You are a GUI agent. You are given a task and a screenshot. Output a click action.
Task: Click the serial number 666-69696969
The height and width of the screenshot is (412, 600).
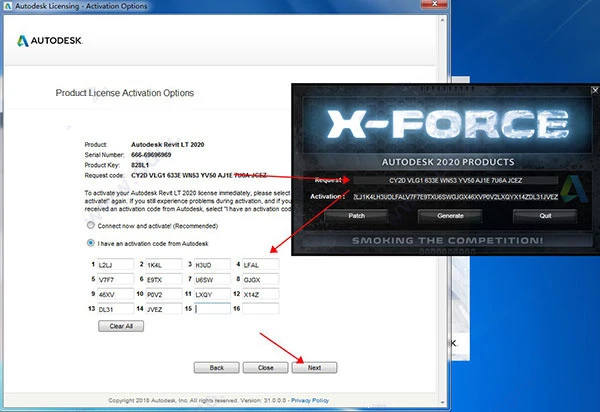pyautogui.click(x=151, y=155)
